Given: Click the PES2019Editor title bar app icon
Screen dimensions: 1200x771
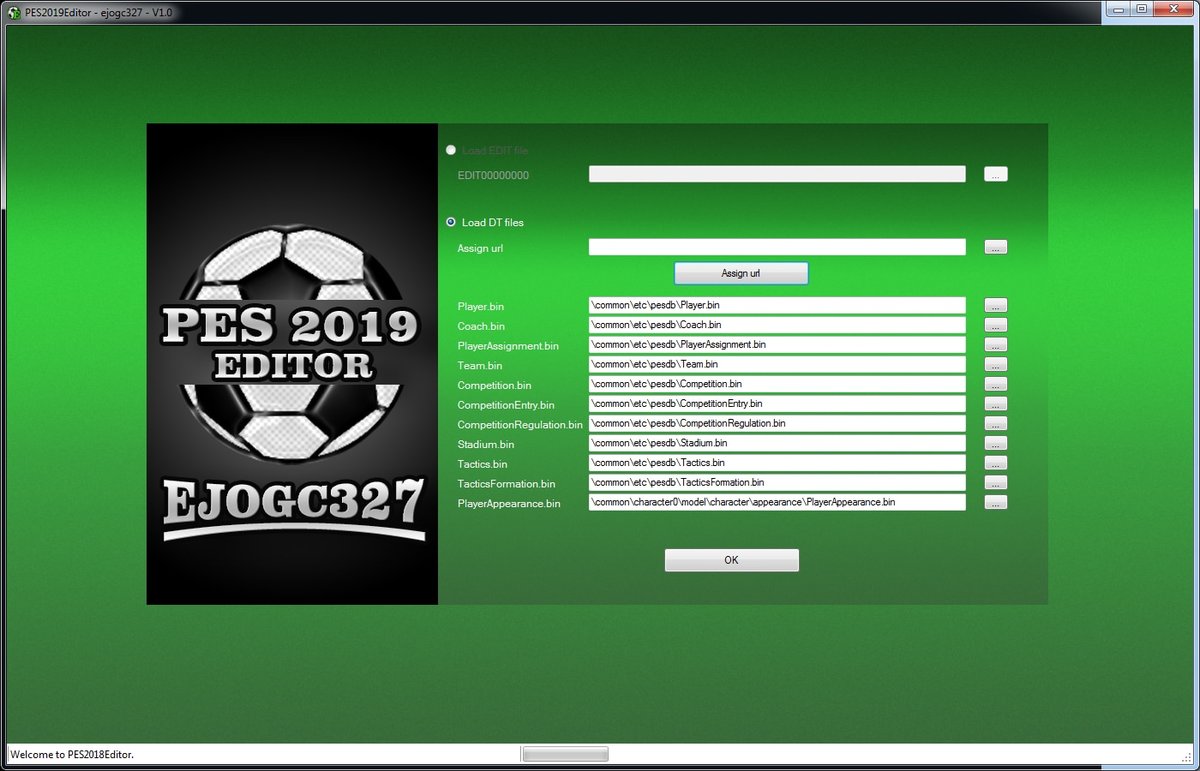Looking at the screenshot, I should (14, 11).
